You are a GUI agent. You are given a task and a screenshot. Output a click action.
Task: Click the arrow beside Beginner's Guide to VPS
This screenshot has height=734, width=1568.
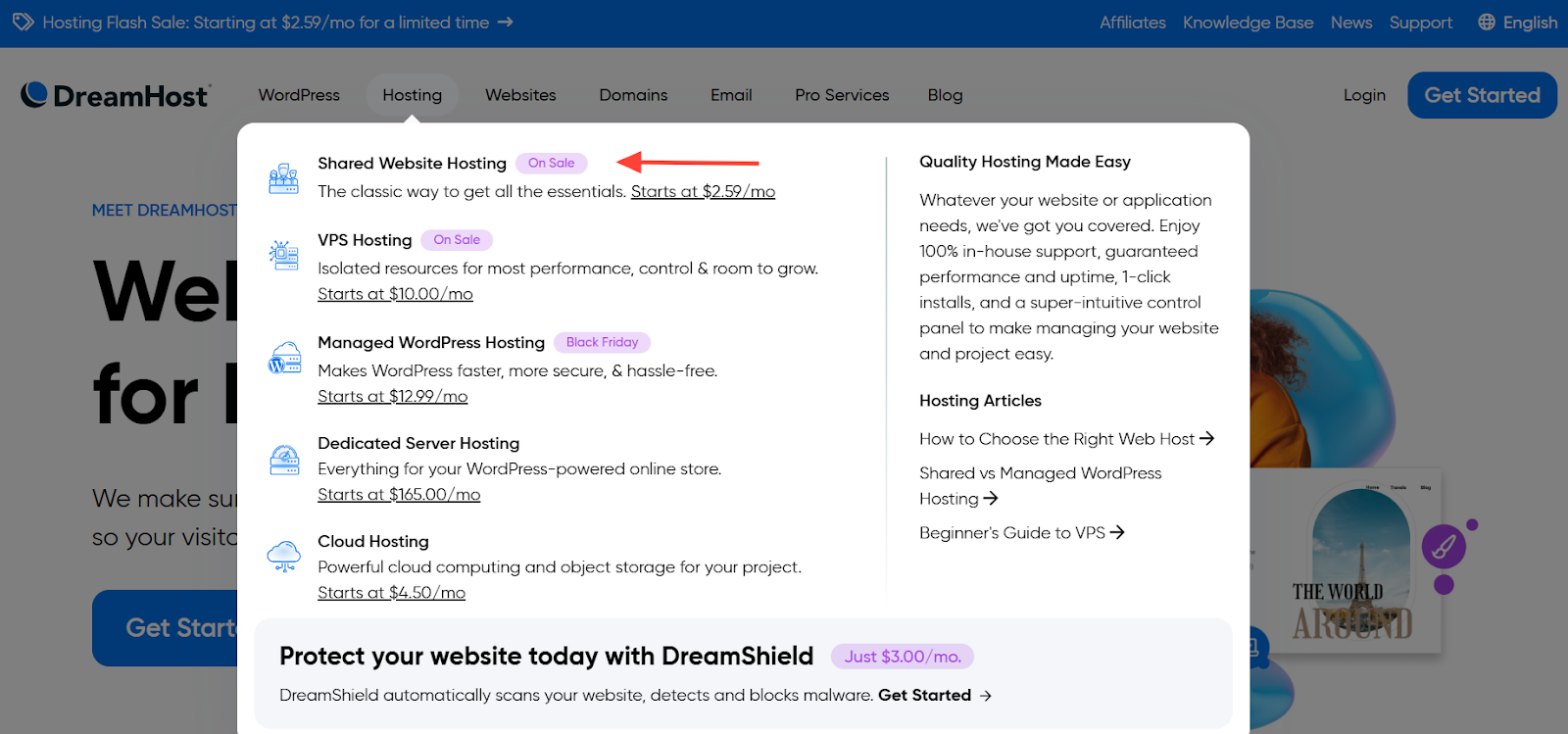(x=1117, y=532)
